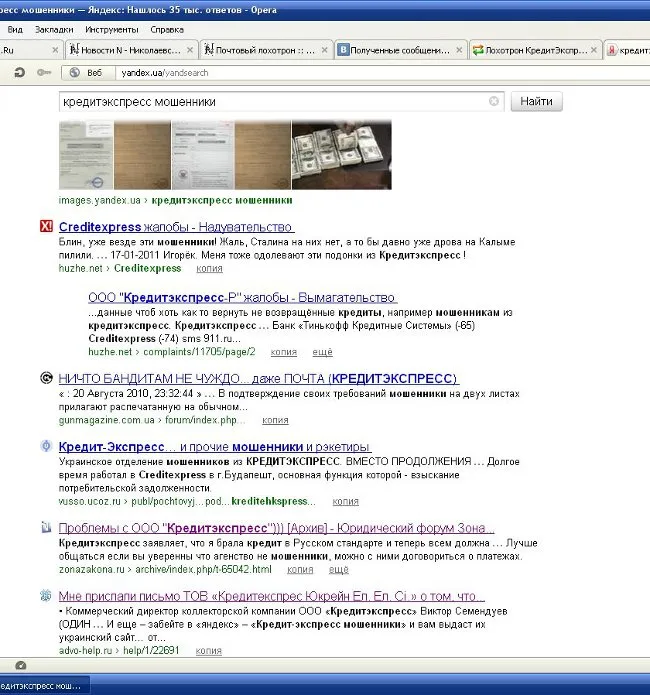This screenshot has height=695, width=650.
Task: Click advo-help.ru green URL link
Action: click(119, 651)
